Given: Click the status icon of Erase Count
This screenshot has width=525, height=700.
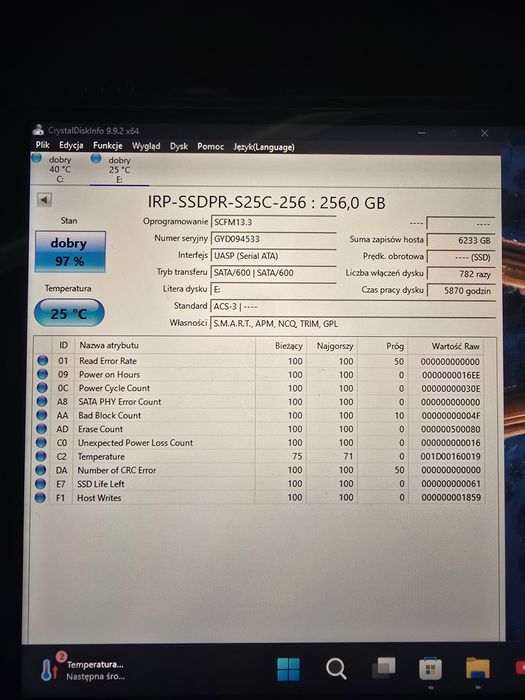Looking at the screenshot, I should coord(42,429).
